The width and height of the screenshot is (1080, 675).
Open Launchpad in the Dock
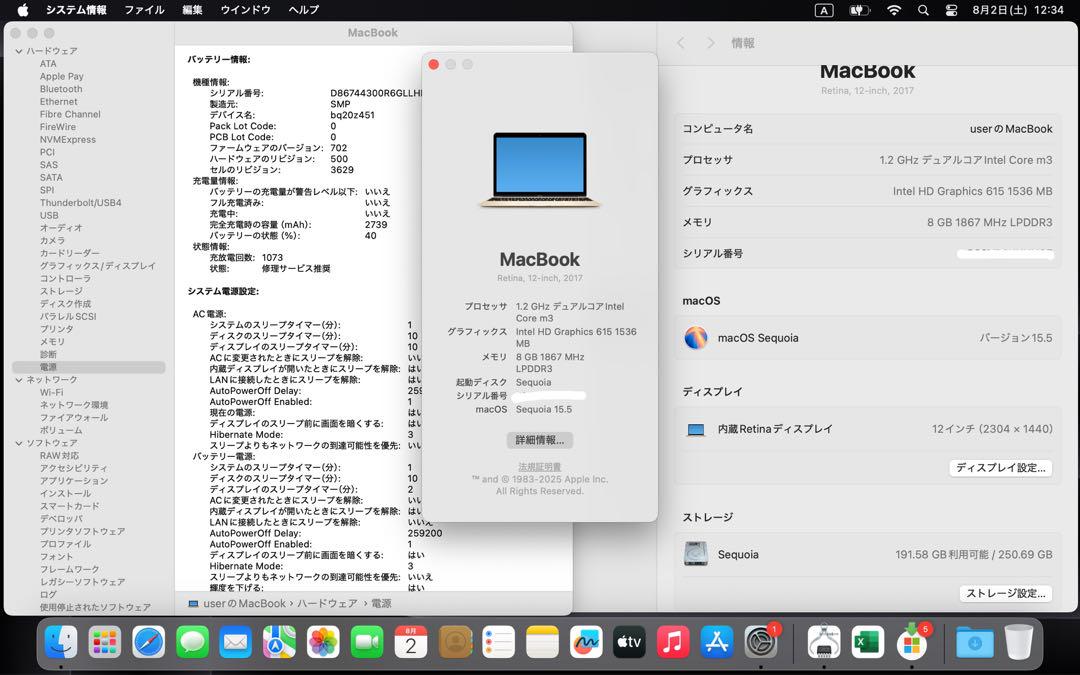[105, 643]
